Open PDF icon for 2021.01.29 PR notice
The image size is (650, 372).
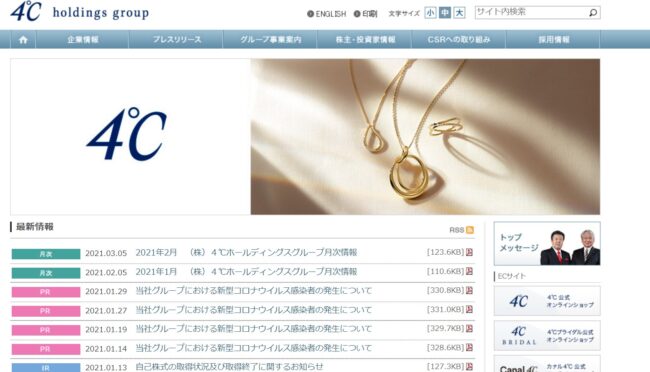point(469,290)
